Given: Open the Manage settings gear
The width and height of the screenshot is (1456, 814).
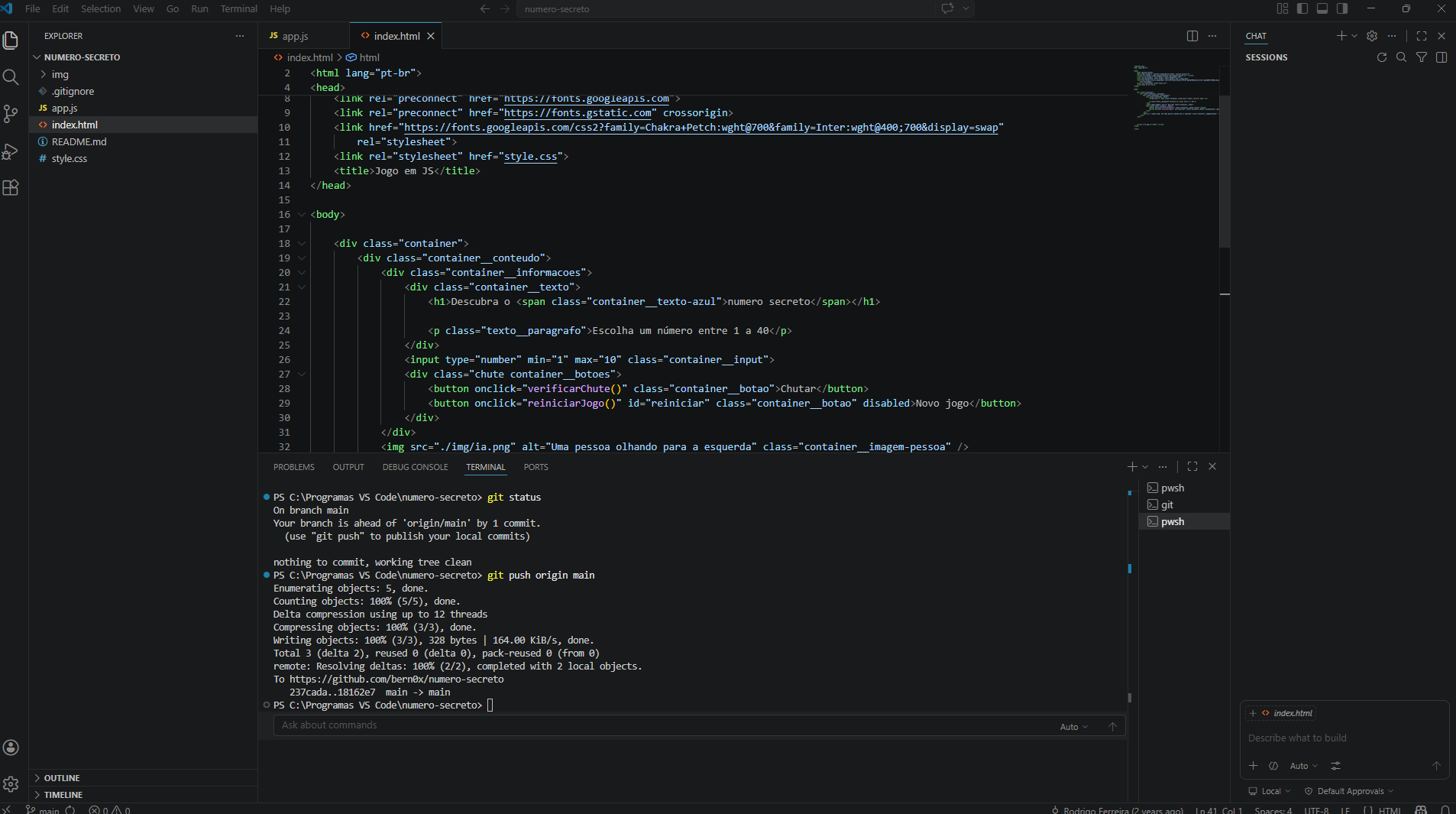Looking at the screenshot, I should tap(11, 783).
